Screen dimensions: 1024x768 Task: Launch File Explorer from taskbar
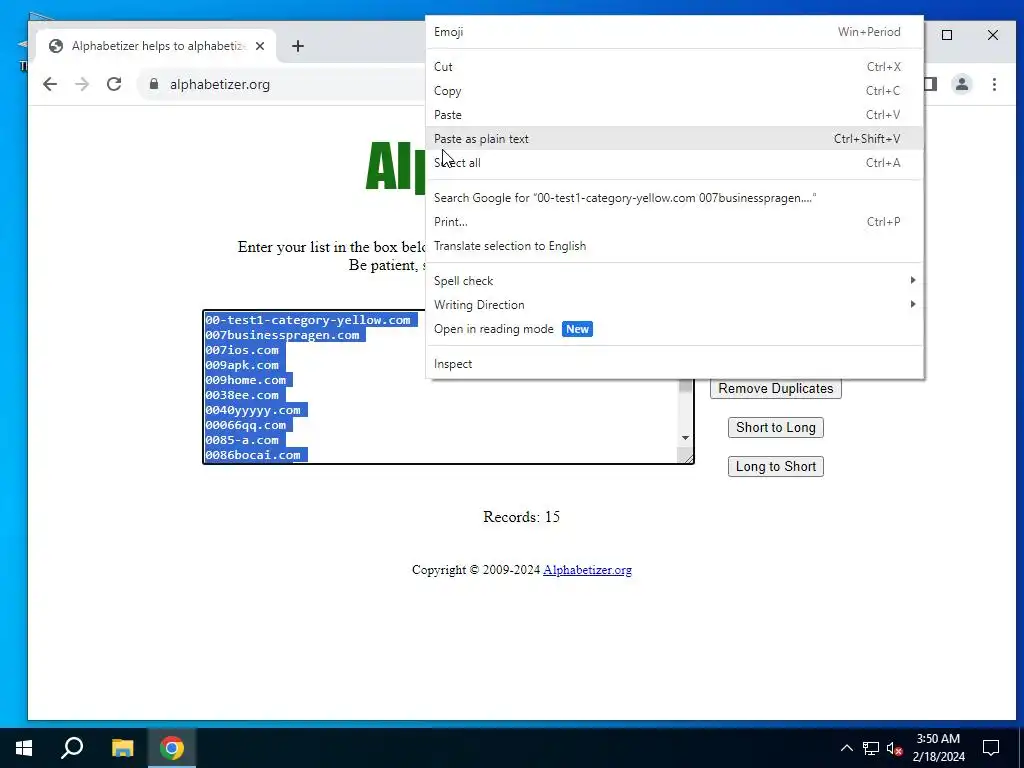click(122, 748)
